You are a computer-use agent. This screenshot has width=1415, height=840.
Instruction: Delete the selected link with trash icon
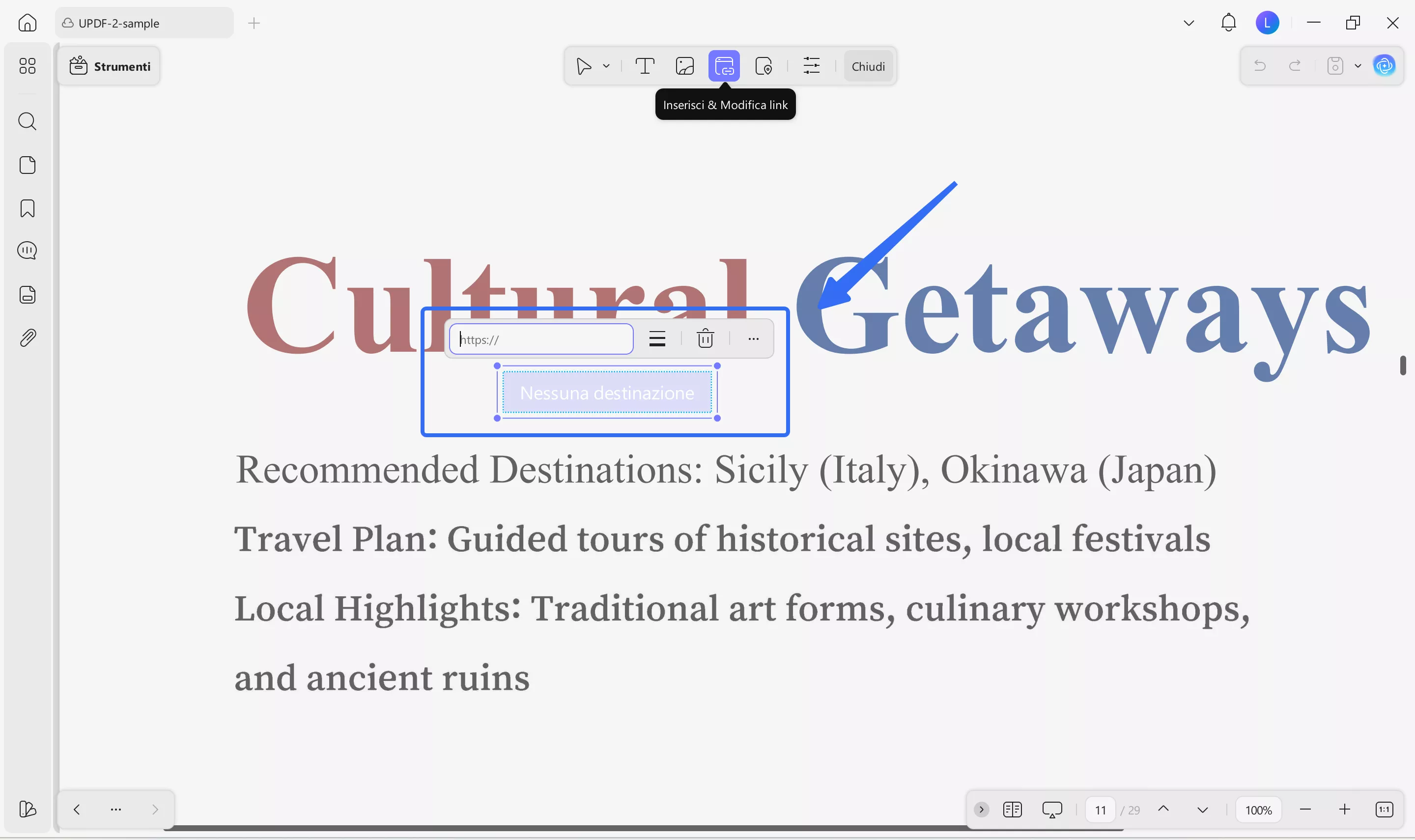(705, 338)
